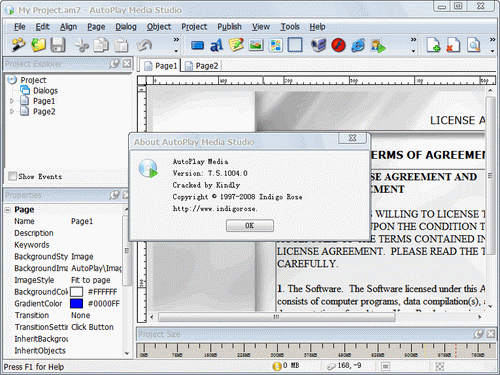Image resolution: width=500 pixels, height=375 pixels.
Task: Expand the Page1 tree node
Action: click(x=12, y=101)
